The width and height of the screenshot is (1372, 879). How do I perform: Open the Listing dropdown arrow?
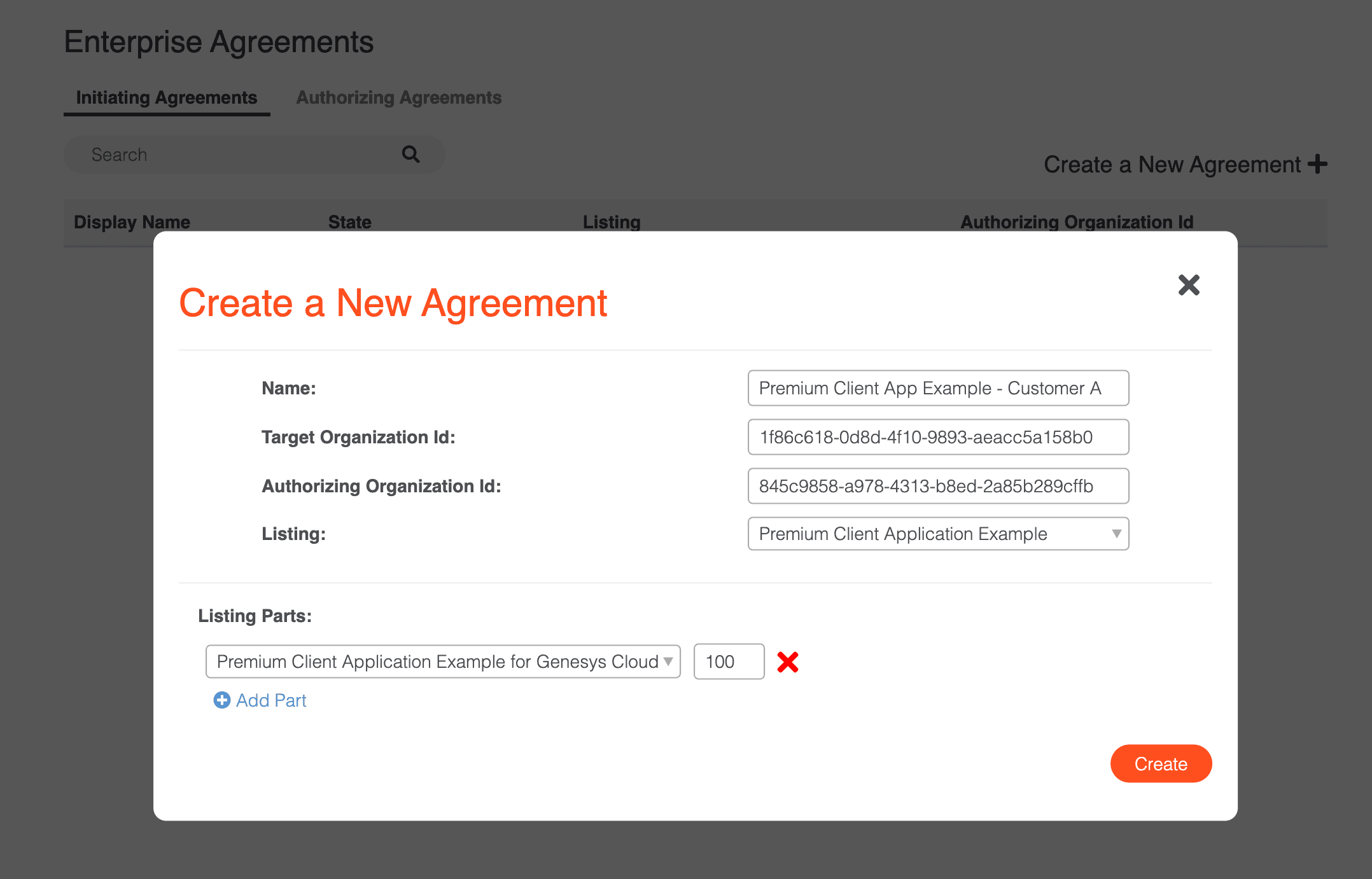tap(1116, 534)
